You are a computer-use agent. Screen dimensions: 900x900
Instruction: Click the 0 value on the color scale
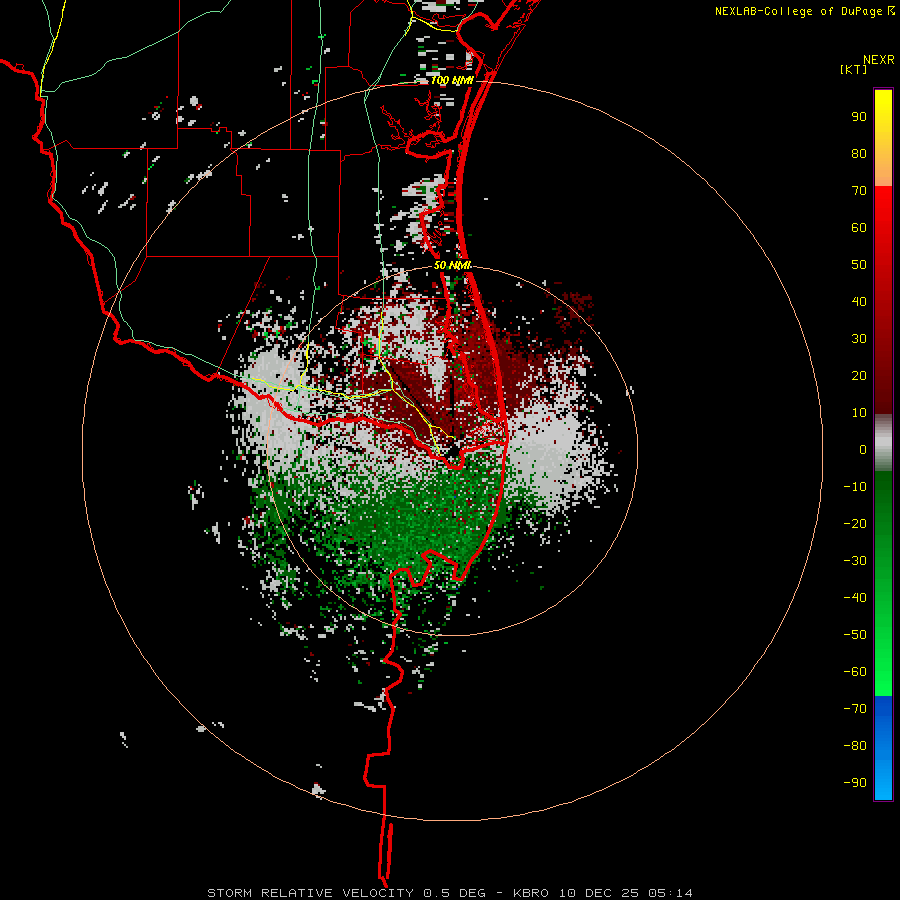tap(863, 450)
